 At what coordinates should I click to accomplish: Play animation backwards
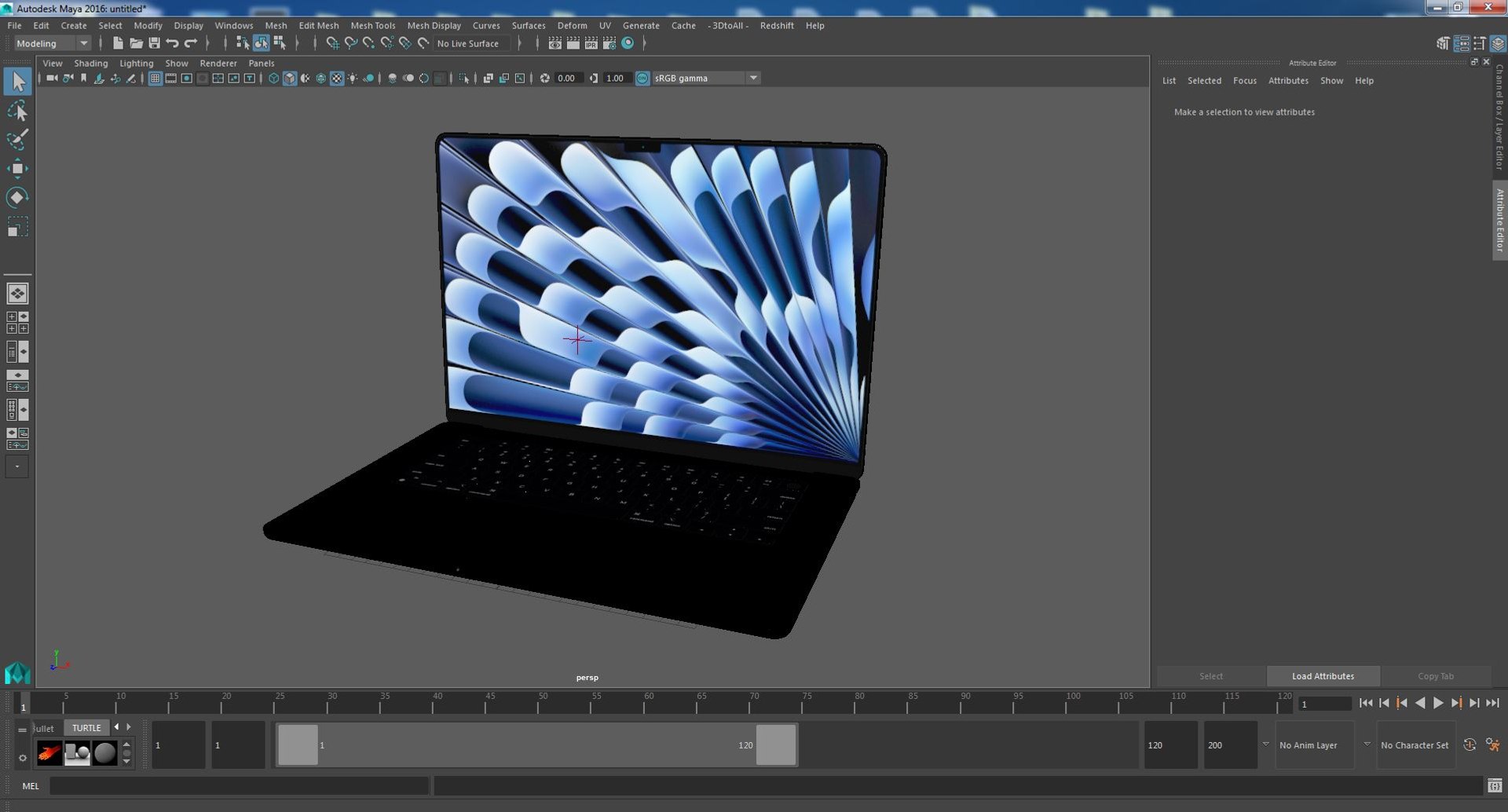point(1420,703)
